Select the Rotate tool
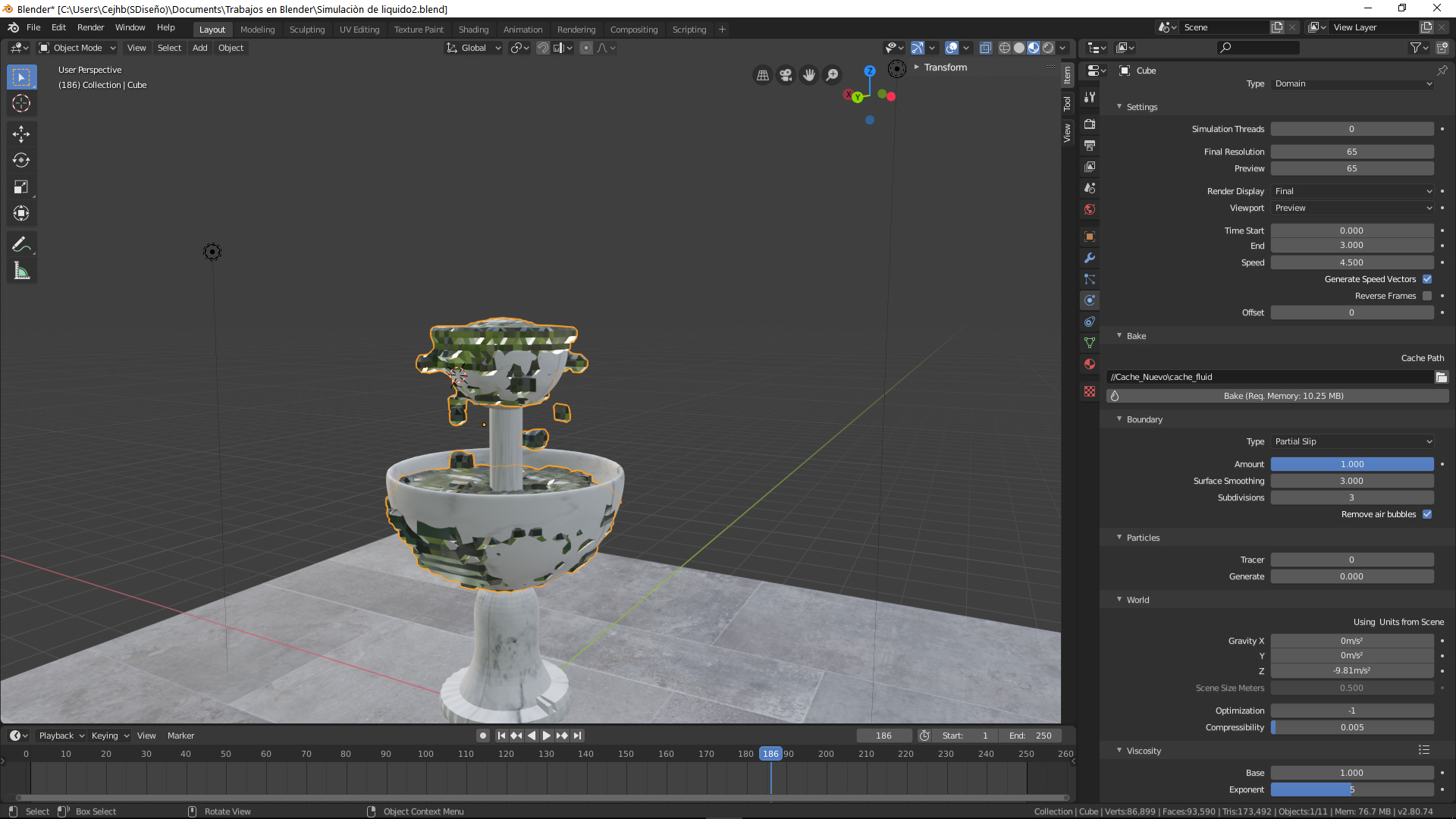1456x819 pixels. [21, 160]
